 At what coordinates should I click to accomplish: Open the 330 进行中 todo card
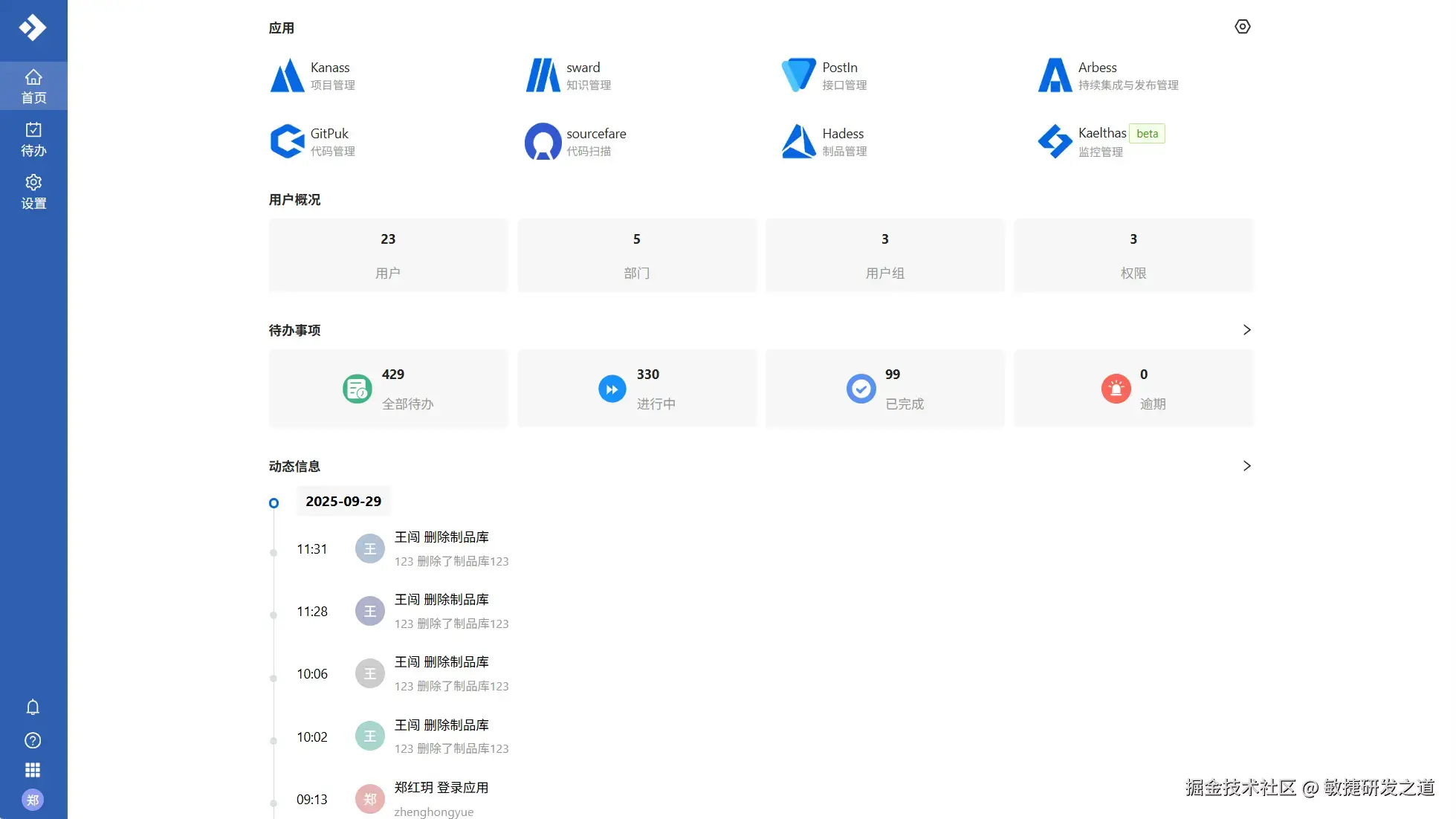coord(636,389)
